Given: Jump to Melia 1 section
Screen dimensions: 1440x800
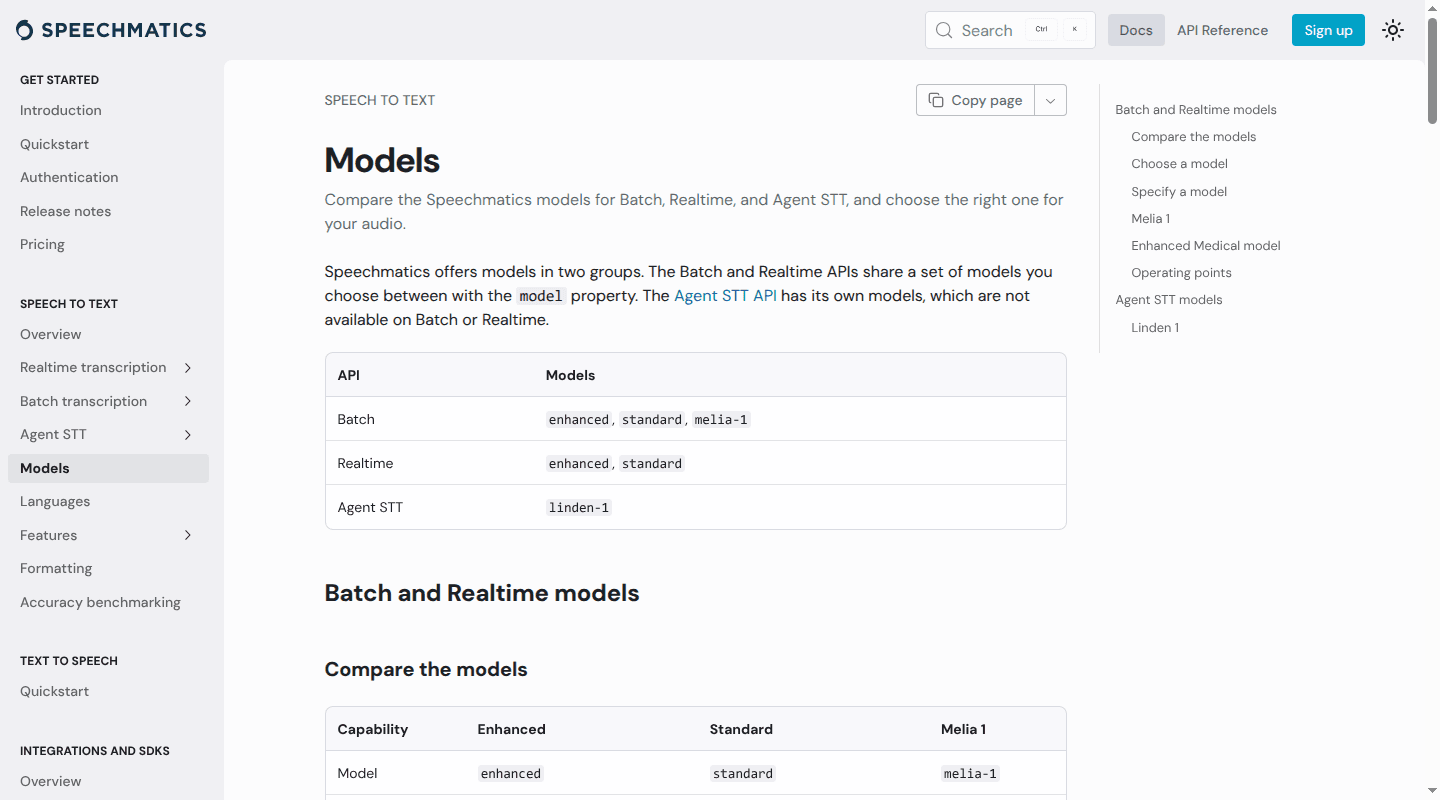Looking at the screenshot, I should coord(1150,218).
